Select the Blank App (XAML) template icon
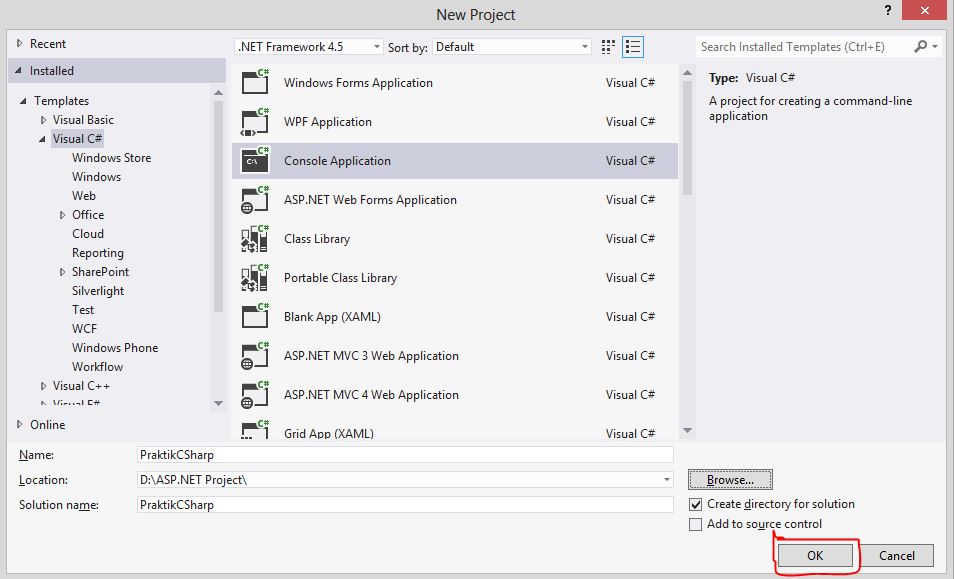This screenshot has height=579, width=954. 254,317
